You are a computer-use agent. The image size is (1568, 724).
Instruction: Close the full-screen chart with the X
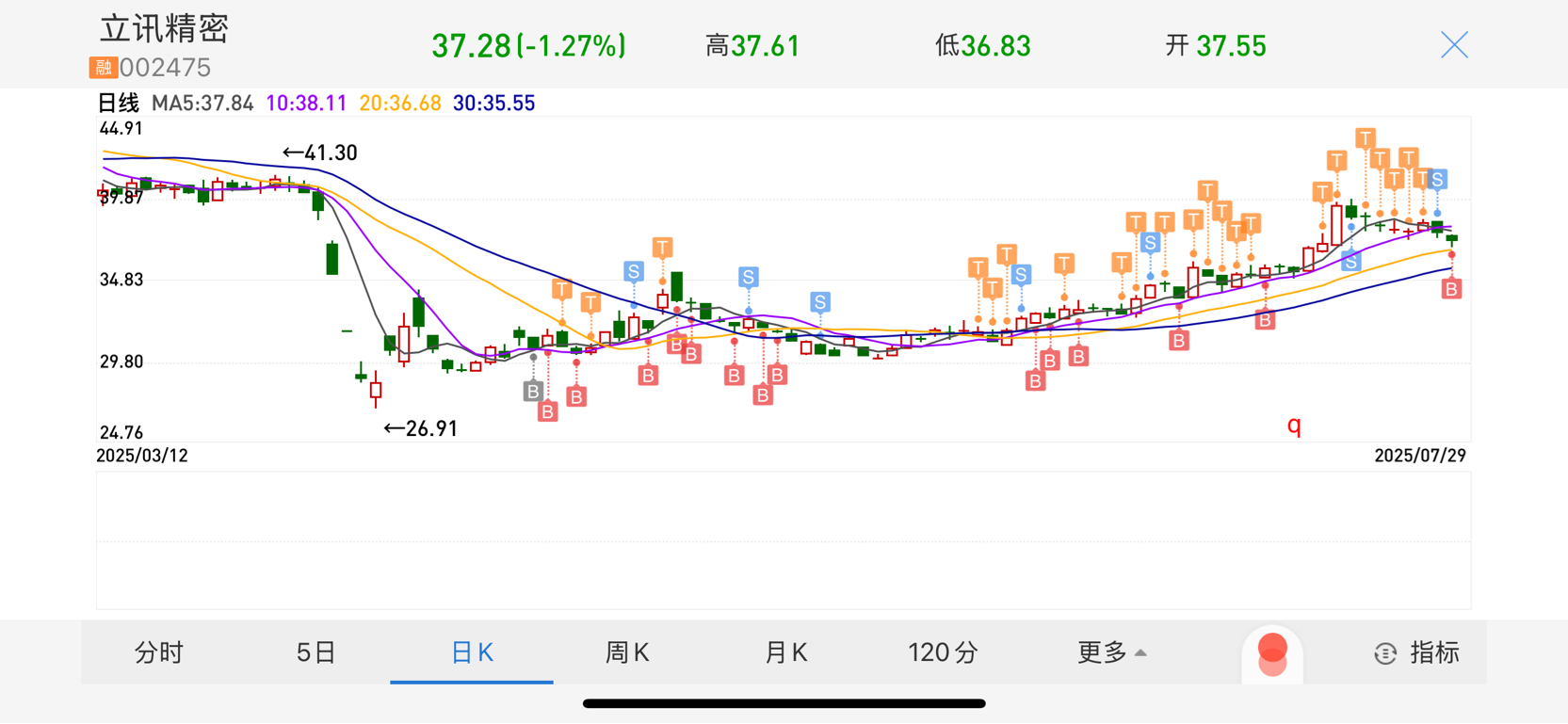pos(1454,44)
